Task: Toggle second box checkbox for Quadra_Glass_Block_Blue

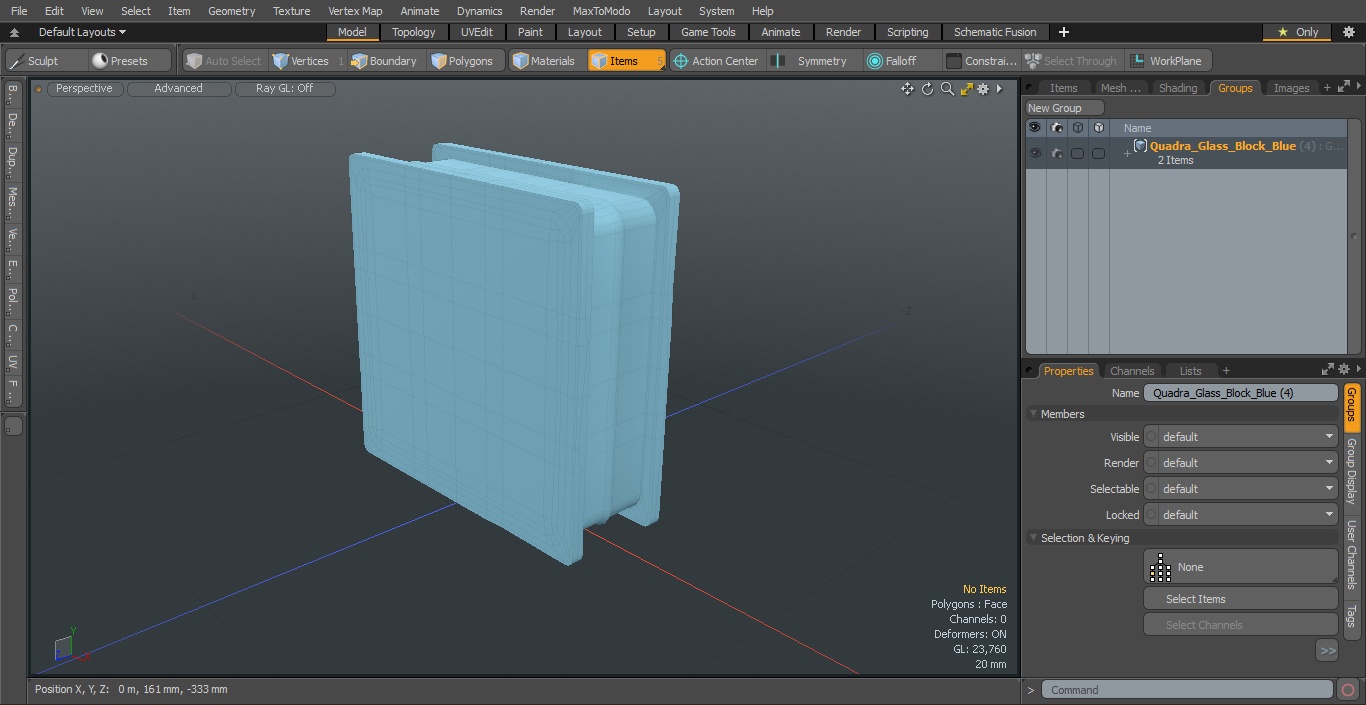Action: click(x=1098, y=154)
